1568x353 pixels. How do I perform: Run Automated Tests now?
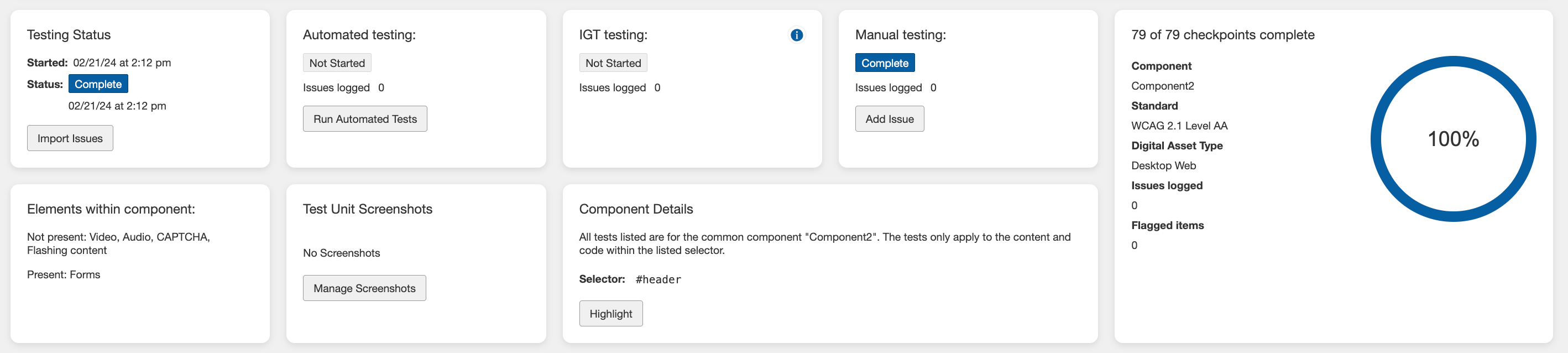coord(364,120)
